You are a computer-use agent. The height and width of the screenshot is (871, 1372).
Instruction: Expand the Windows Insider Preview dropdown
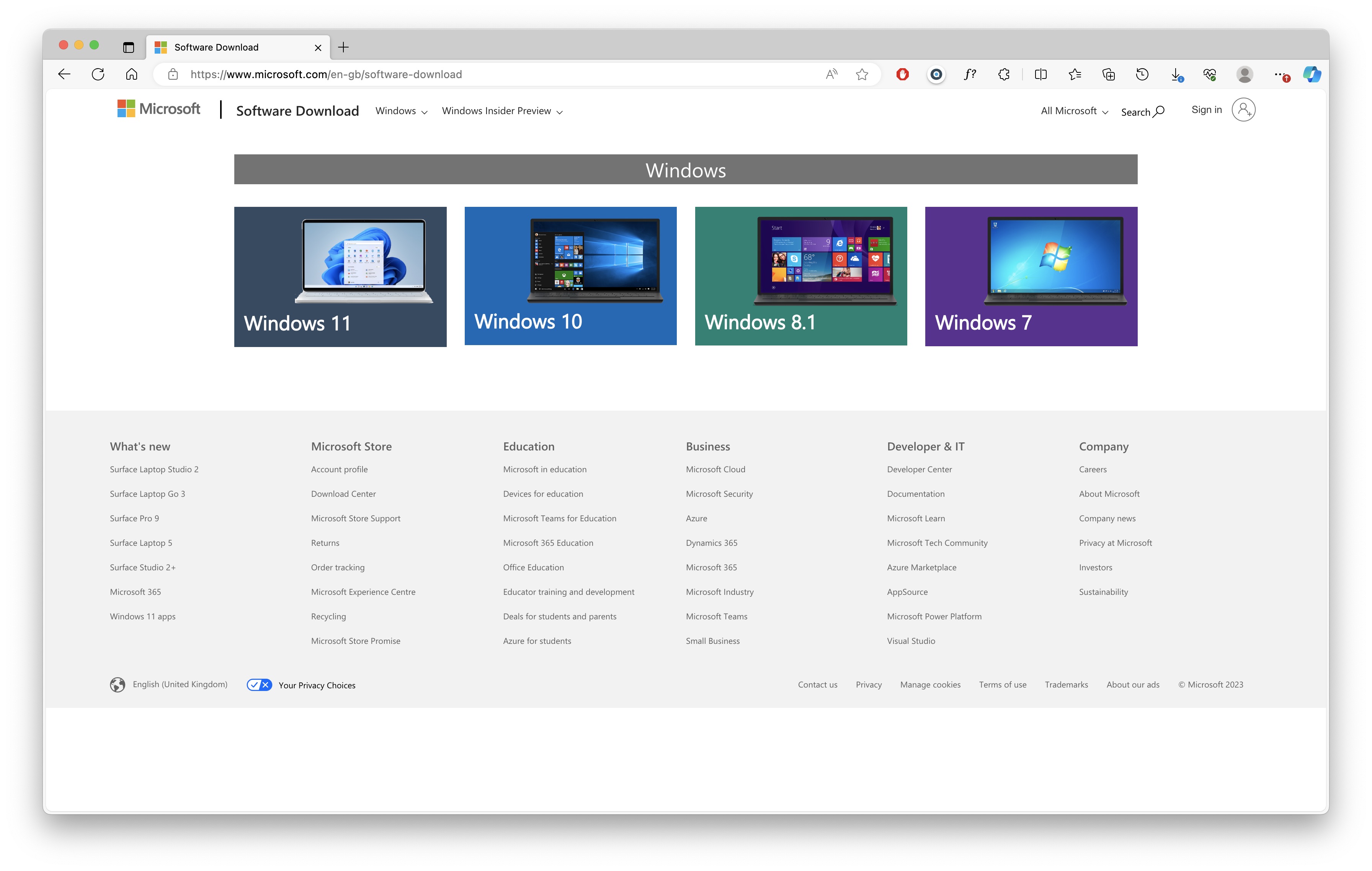(x=502, y=111)
